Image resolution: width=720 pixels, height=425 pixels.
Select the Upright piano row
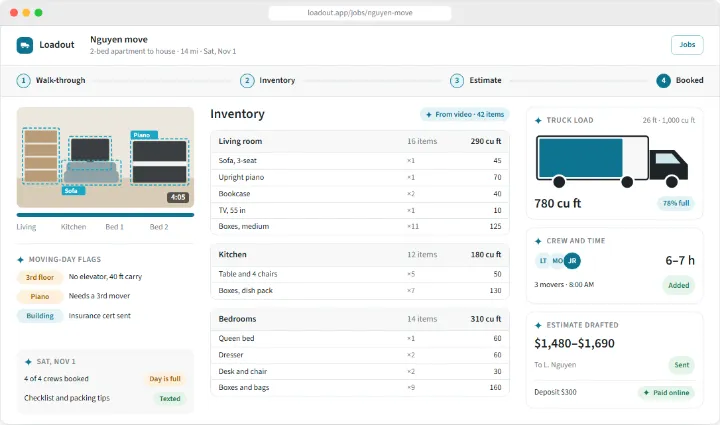[x=360, y=177]
